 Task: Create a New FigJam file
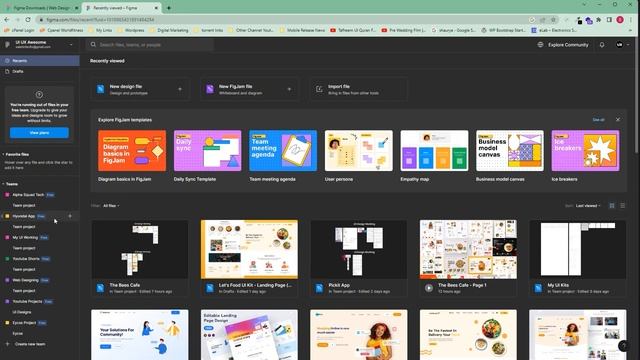click(249, 89)
